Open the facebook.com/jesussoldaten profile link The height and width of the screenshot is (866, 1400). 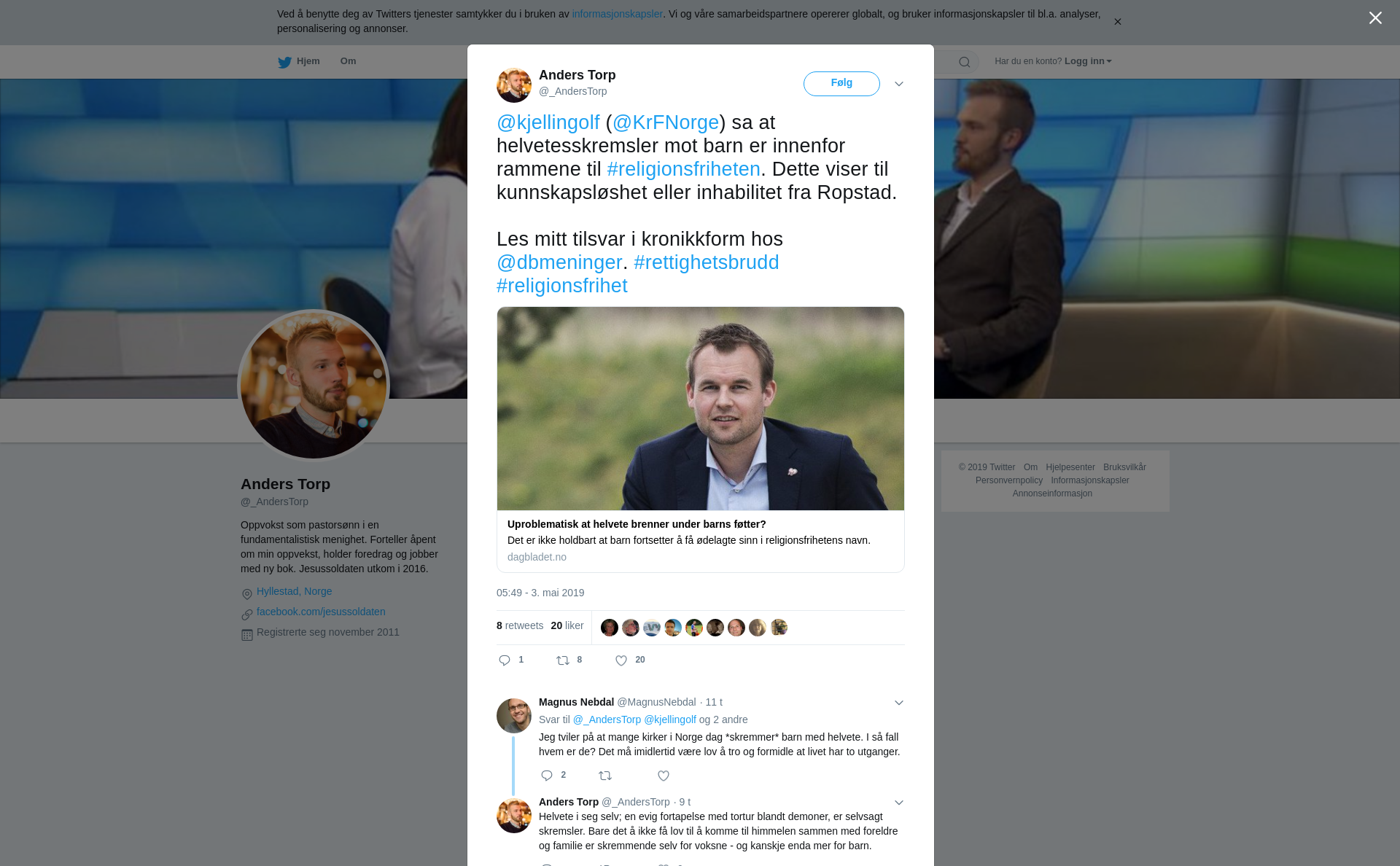pyautogui.click(x=321, y=612)
